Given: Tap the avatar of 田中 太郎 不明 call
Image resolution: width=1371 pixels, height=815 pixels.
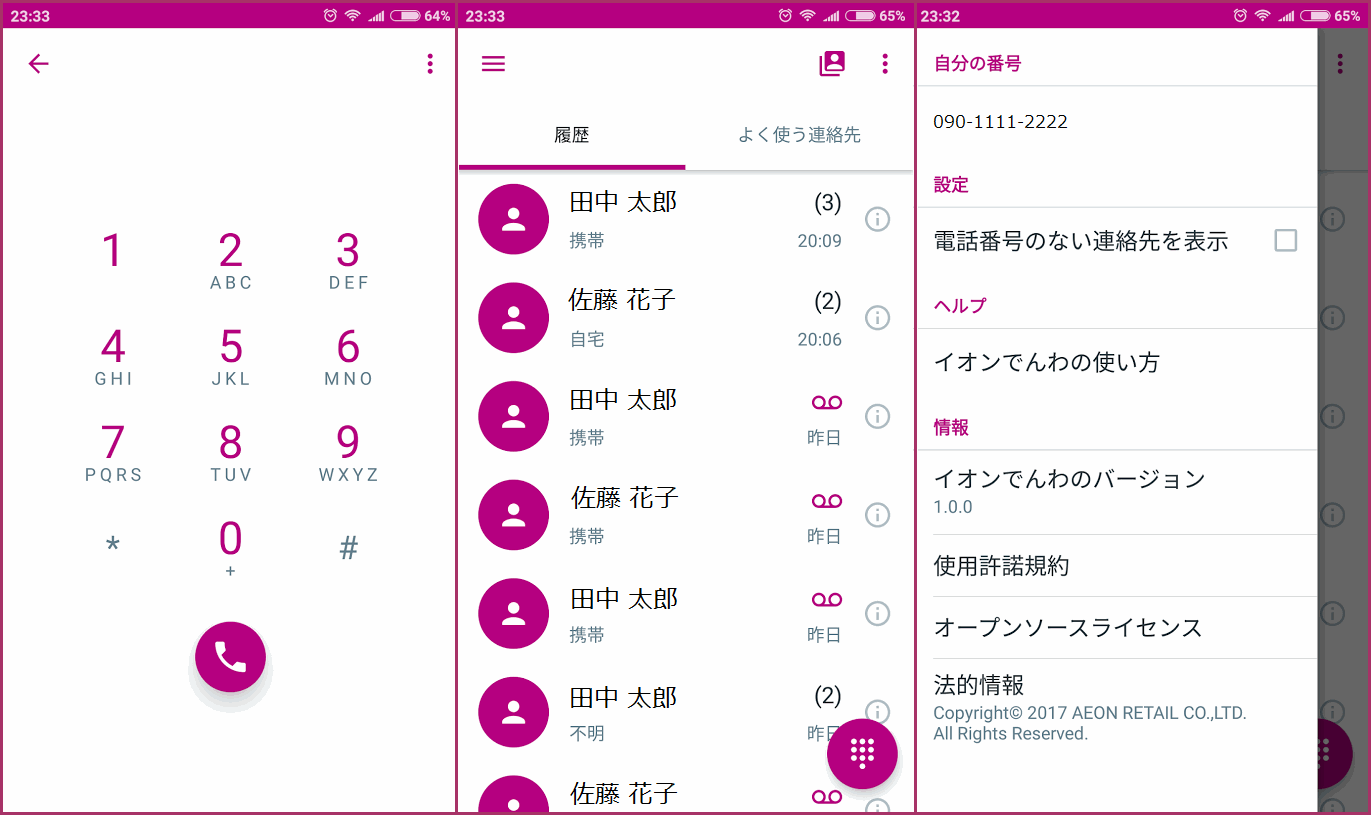Looking at the screenshot, I should 514,712.
